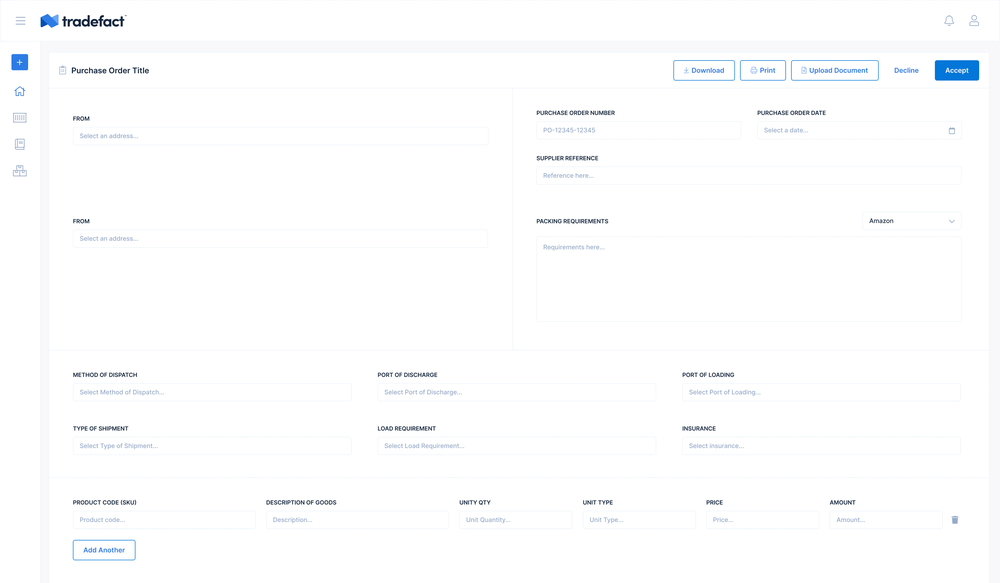
Task: Click the Purchase Order Number field
Action: (x=638, y=130)
